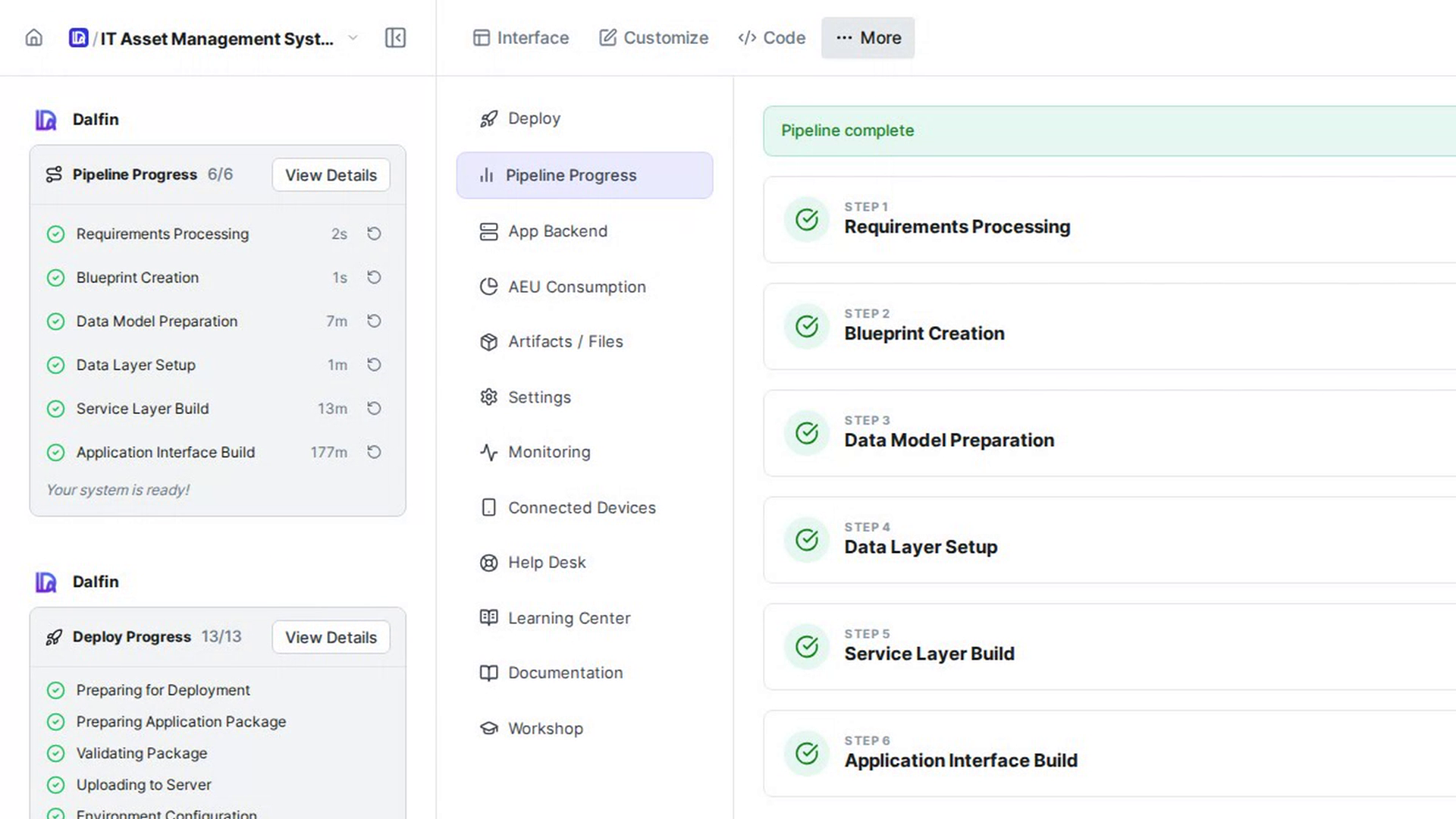Rerun the Application Interface Build step
1456x819 pixels.
click(374, 452)
